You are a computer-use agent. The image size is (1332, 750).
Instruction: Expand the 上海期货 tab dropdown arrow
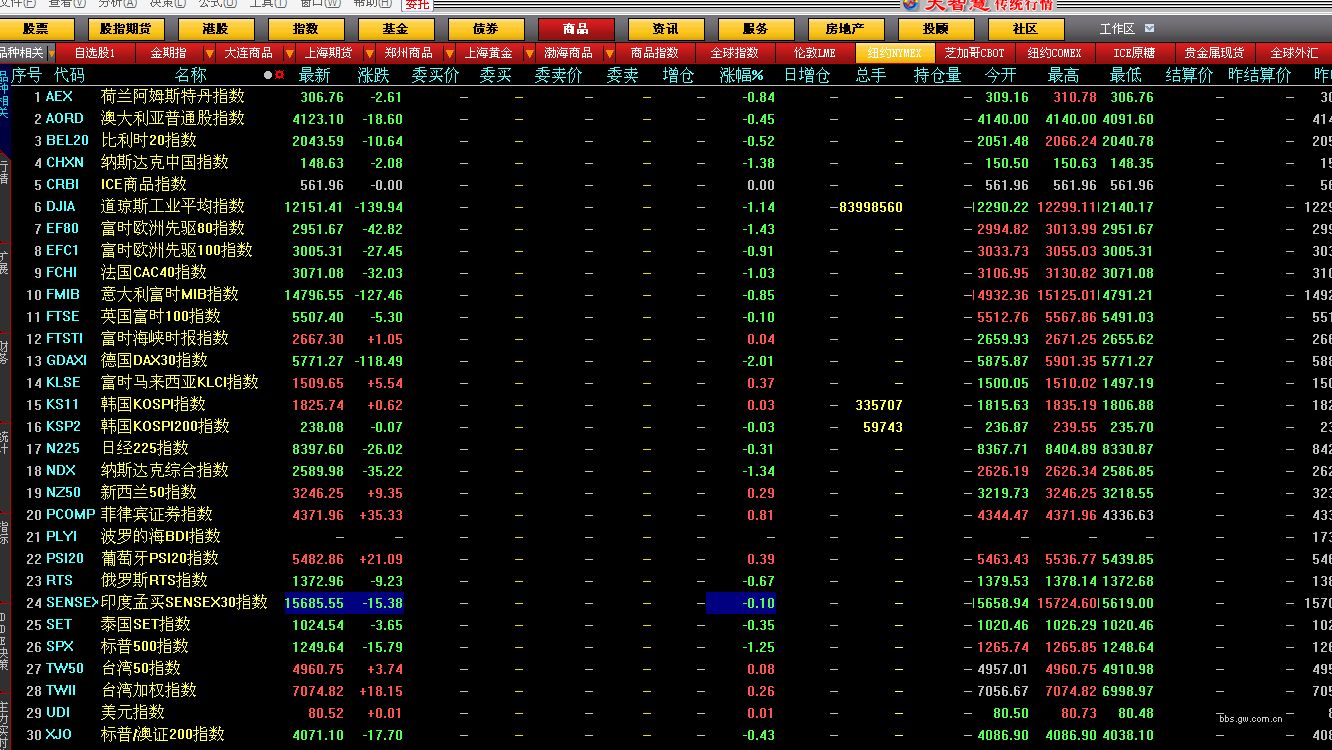pos(369,53)
